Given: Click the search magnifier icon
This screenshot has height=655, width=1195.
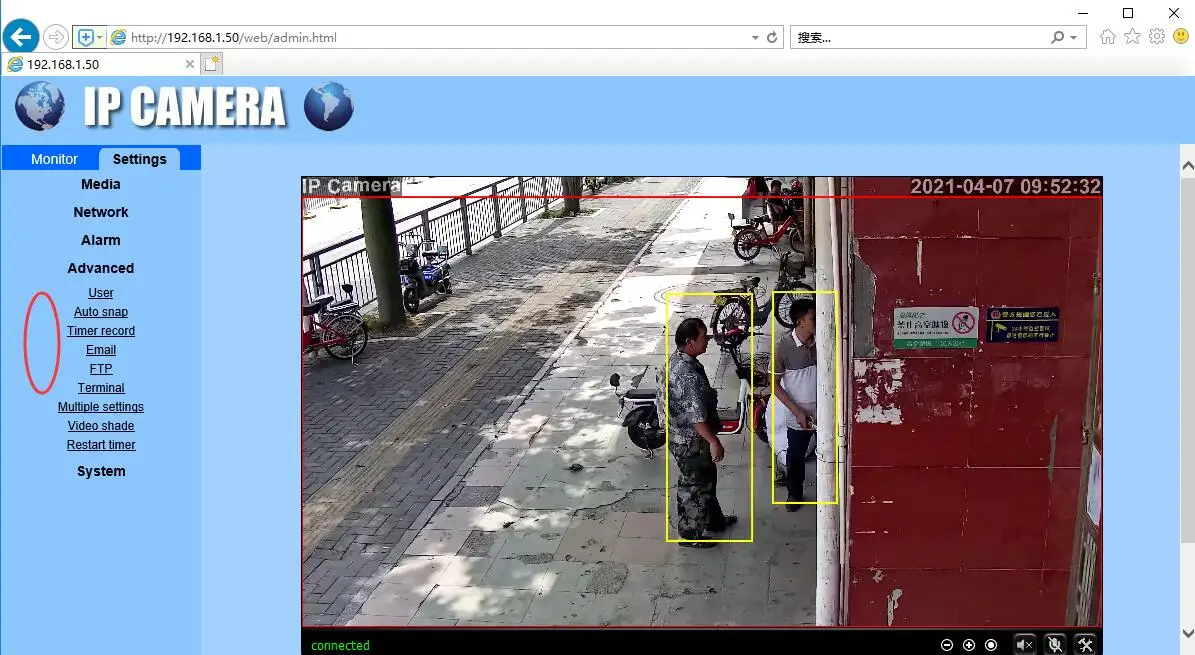Looking at the screenshot, I should click(1057, 37).
